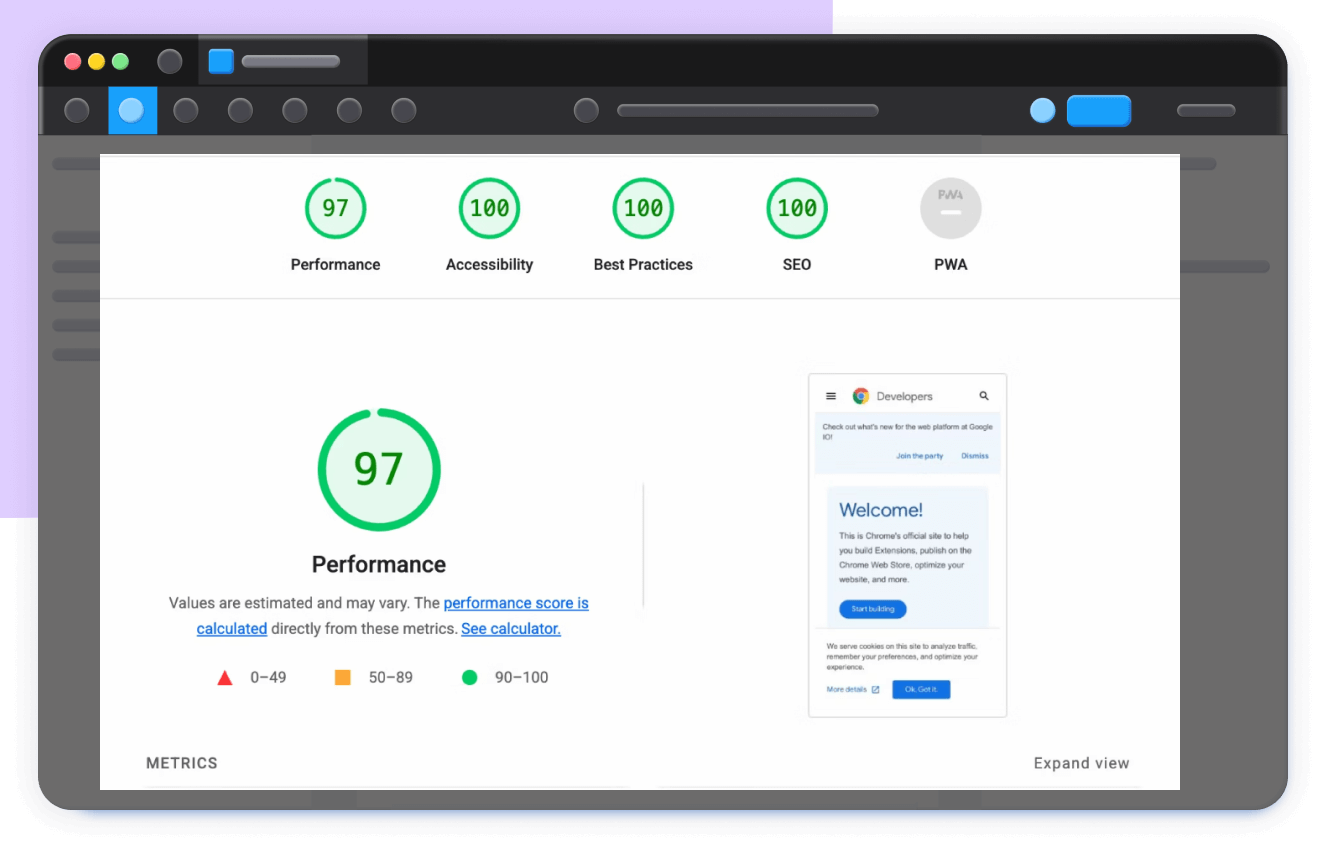Click the grey PWA badge icon

pyautogui.click(x=950, y=209)
